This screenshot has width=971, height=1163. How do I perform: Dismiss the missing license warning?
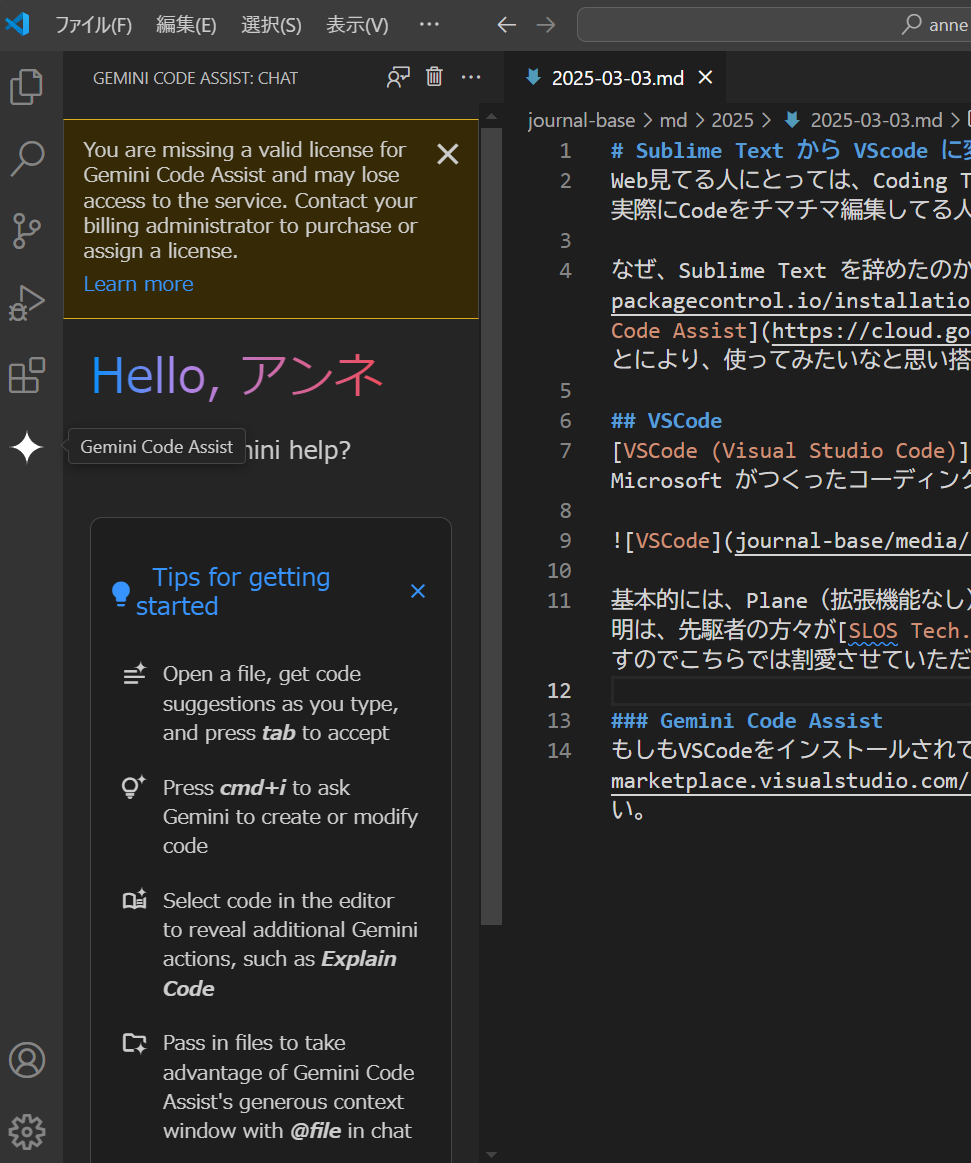coord(447,154)
